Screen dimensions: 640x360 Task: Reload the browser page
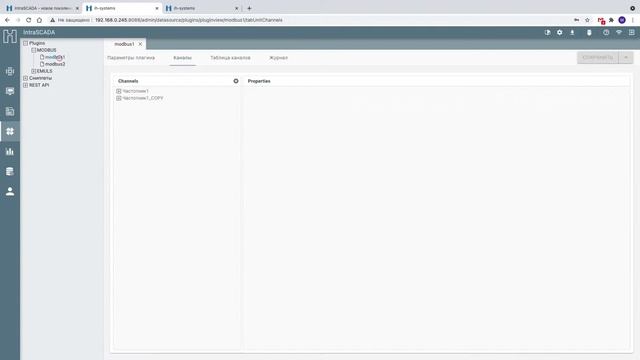pyautogui.click(x=29, y=20)
